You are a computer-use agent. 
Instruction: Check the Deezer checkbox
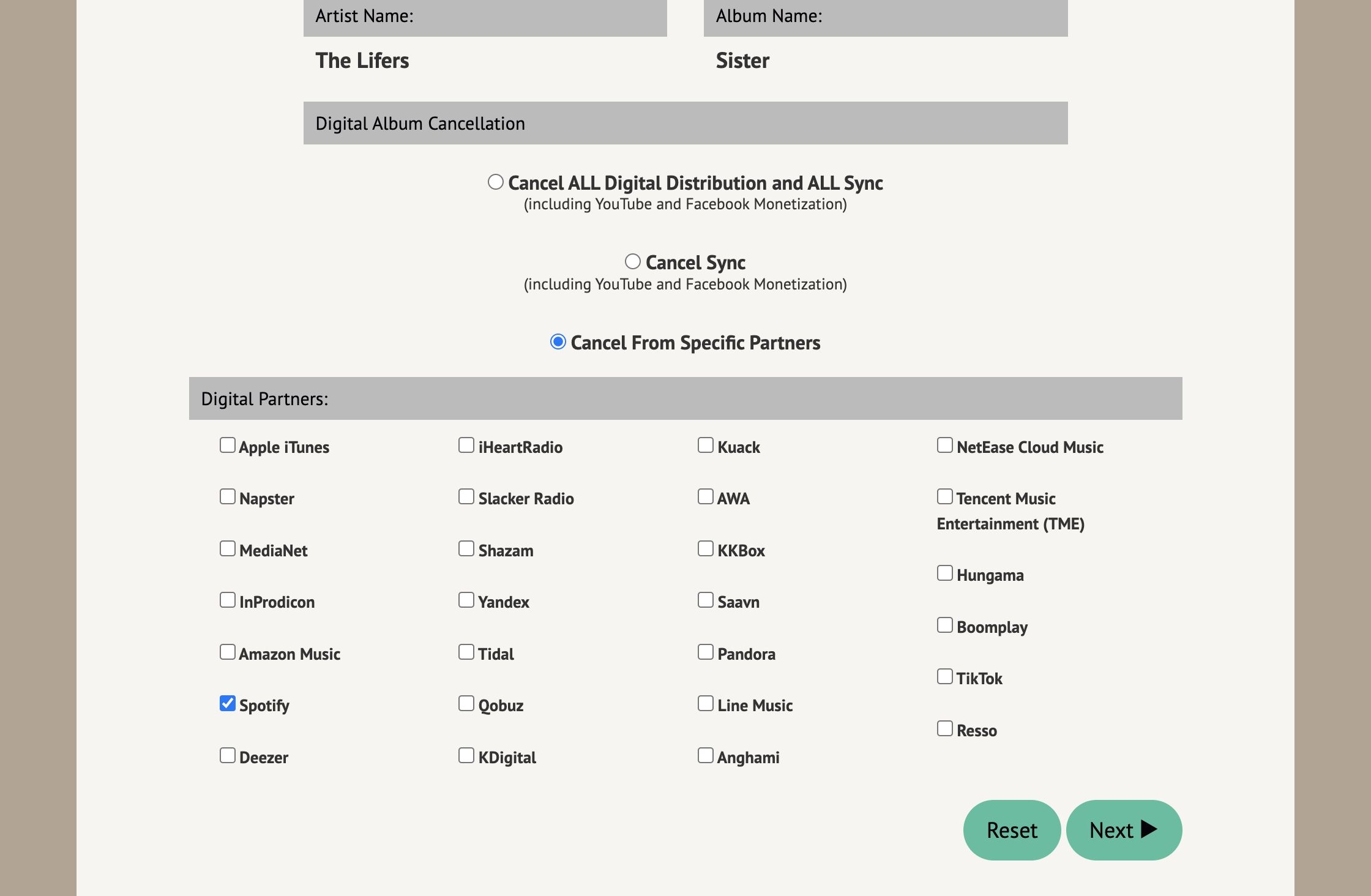point(228,755)
